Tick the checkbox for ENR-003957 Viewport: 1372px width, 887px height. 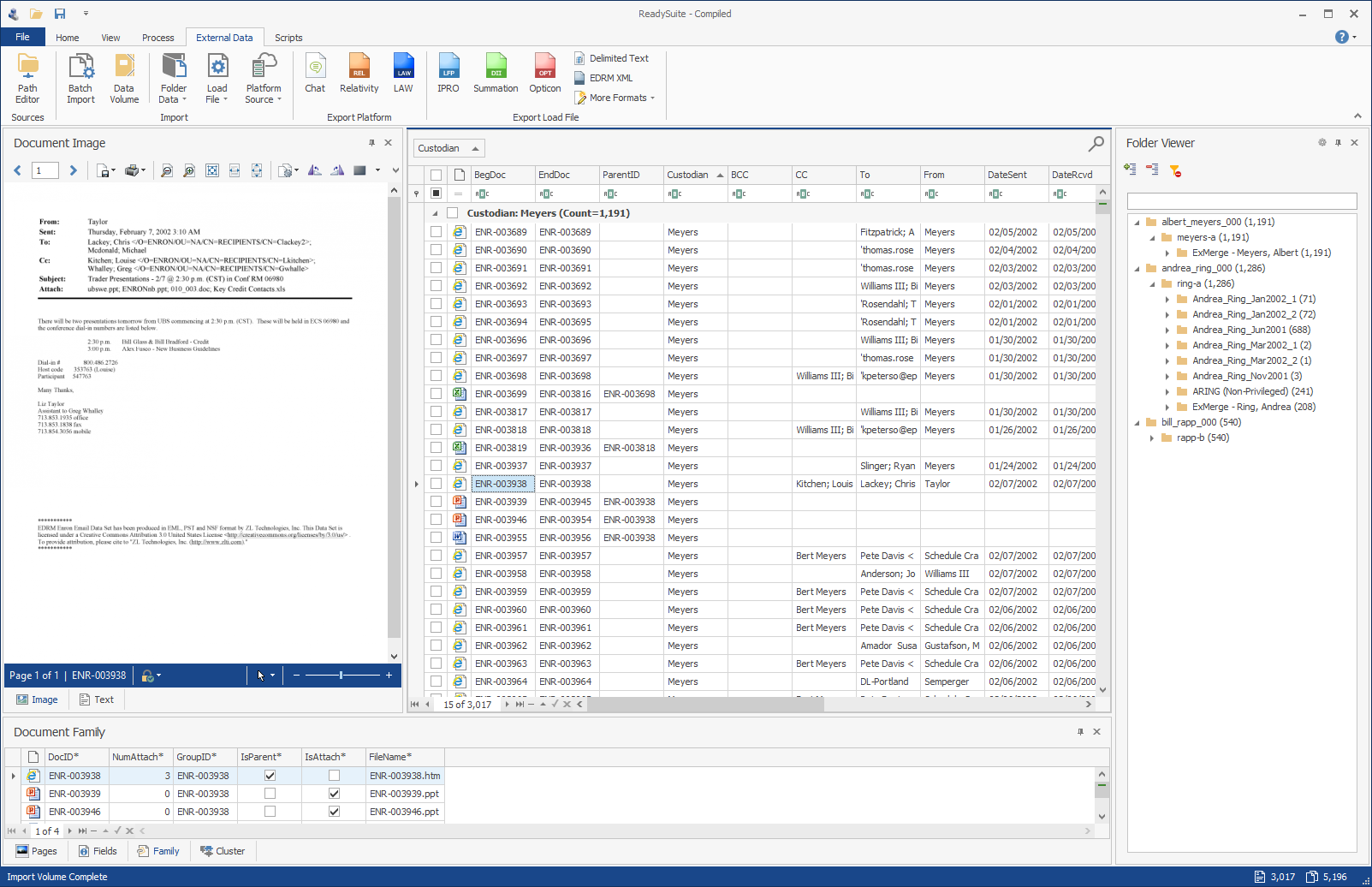[436, 556]
